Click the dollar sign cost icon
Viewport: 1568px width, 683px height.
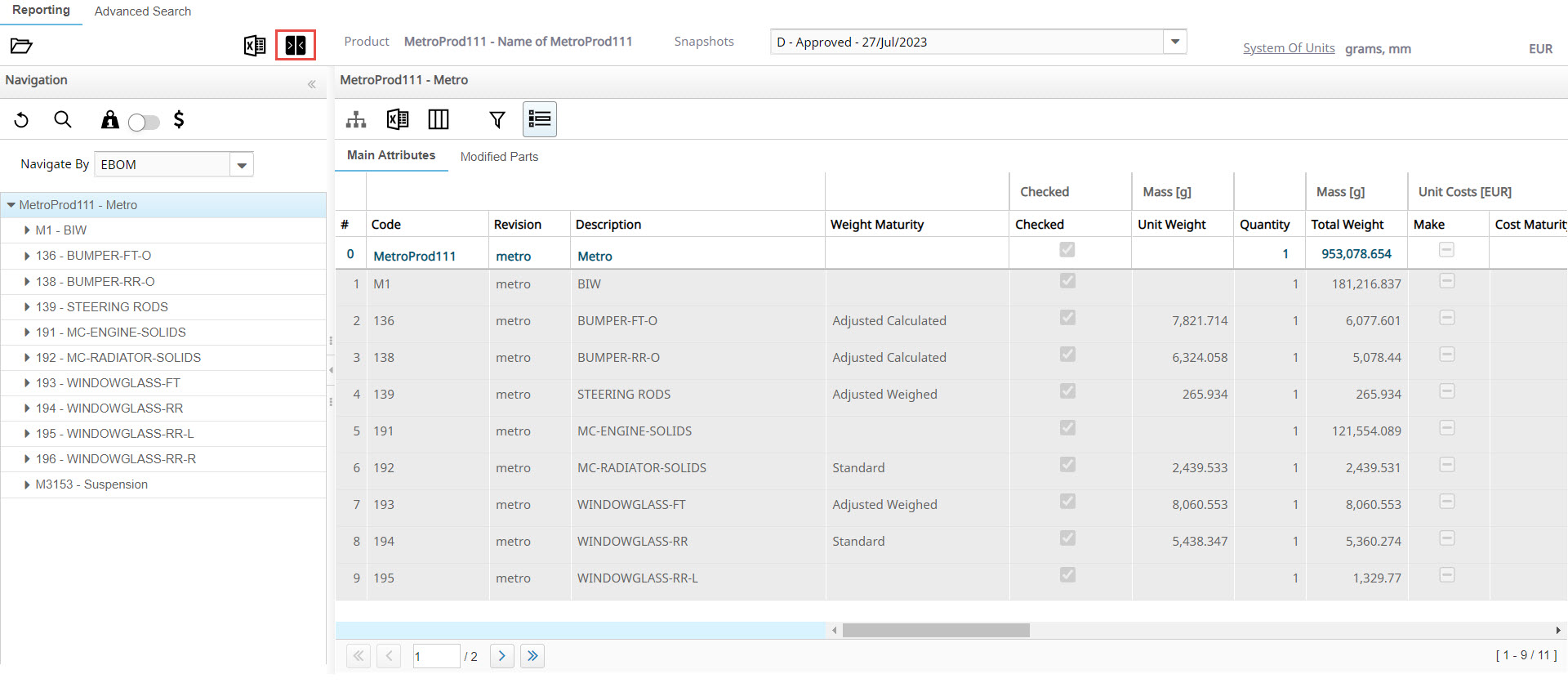click(179, 120)
